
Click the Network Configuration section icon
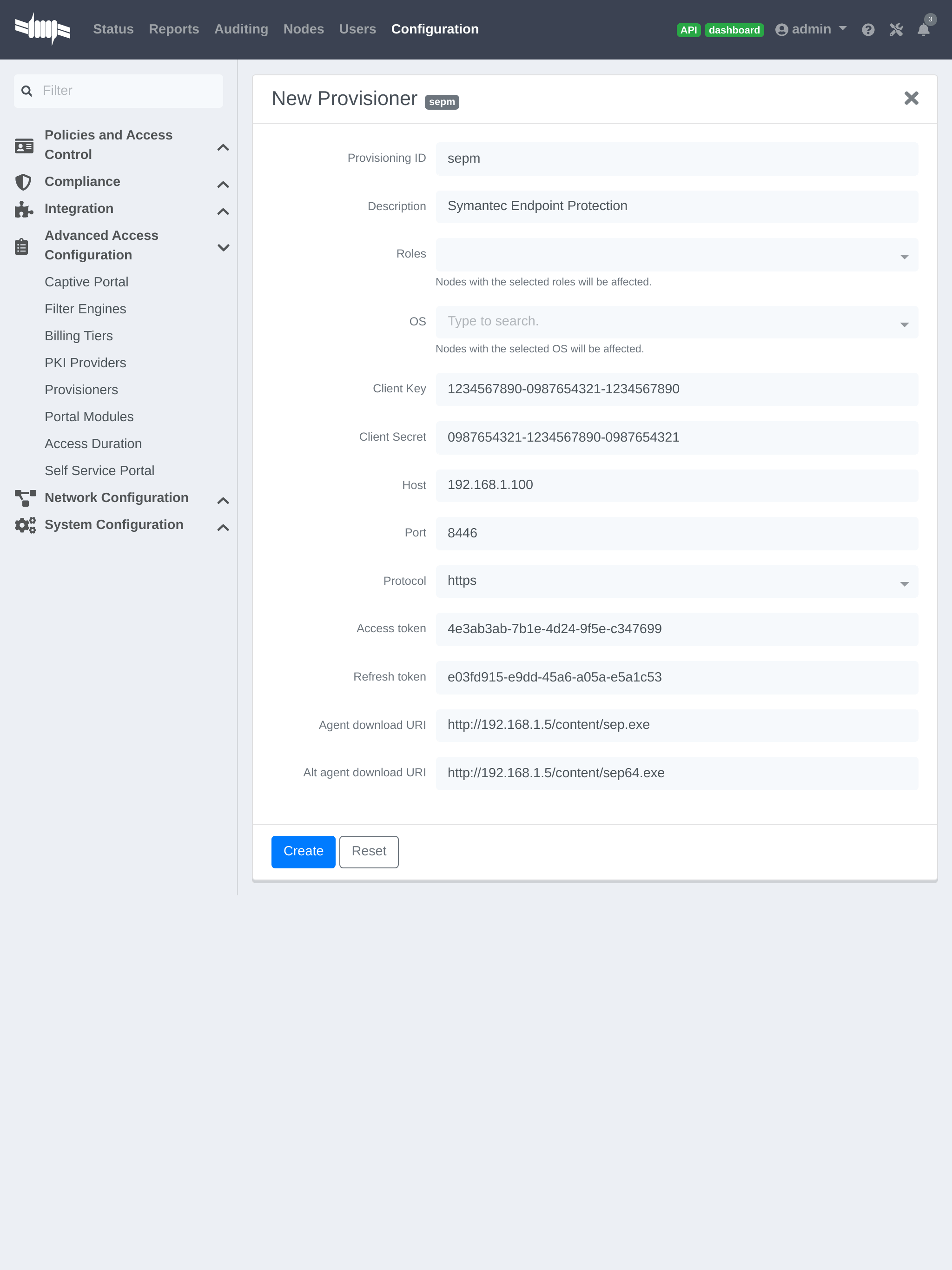pos(24,498)
